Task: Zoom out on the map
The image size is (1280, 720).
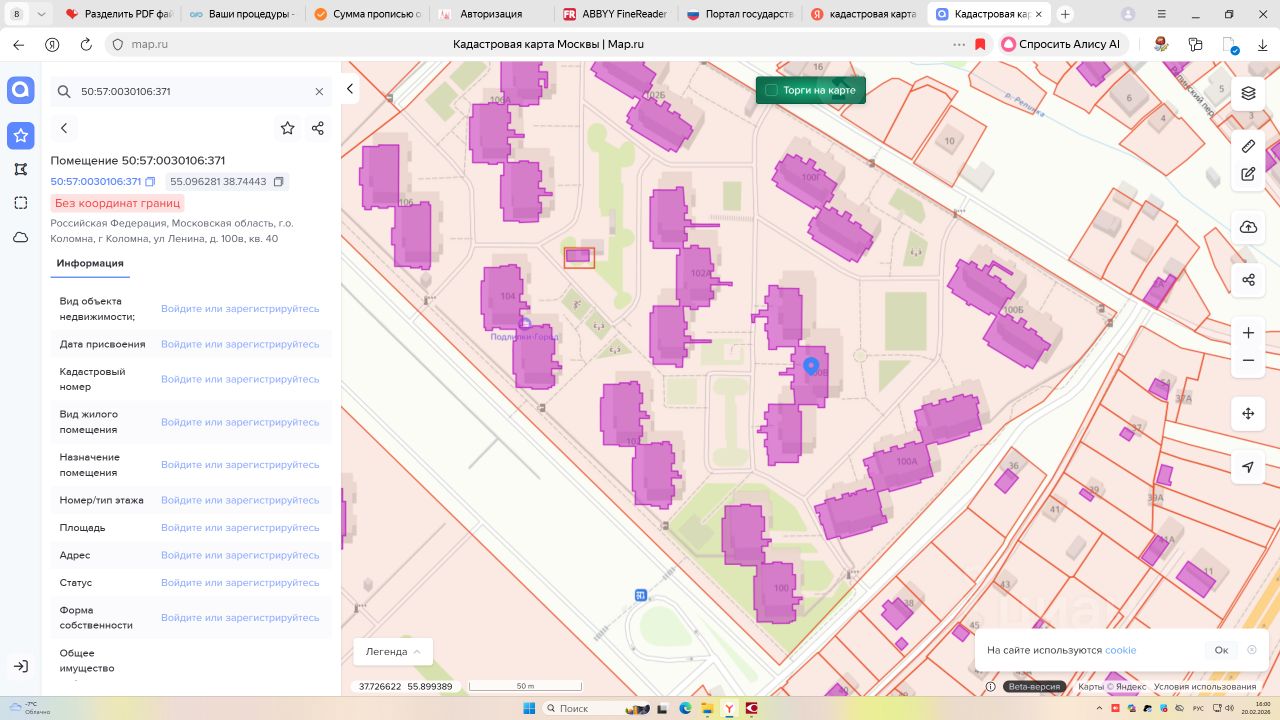Action: coord(1248,360)
